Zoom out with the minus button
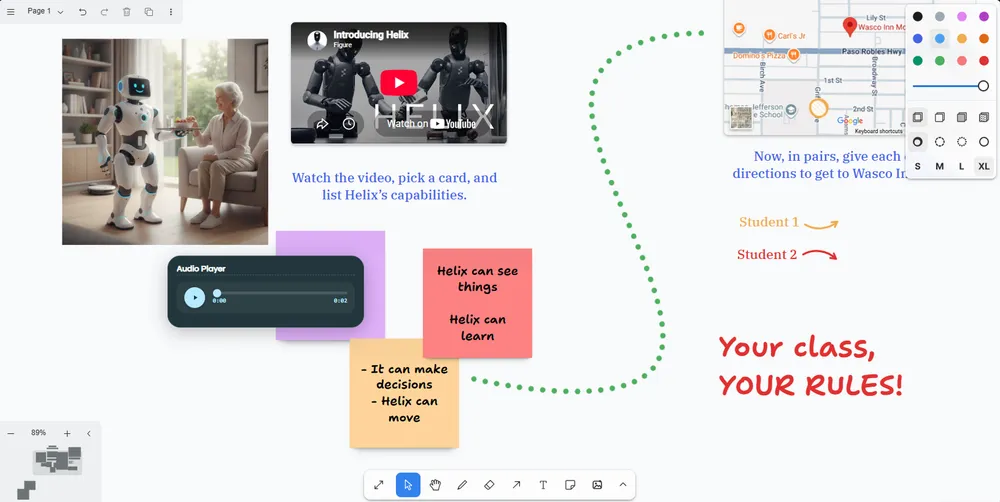Viewport: 1000px width, 502px height. tap(11, 433)
